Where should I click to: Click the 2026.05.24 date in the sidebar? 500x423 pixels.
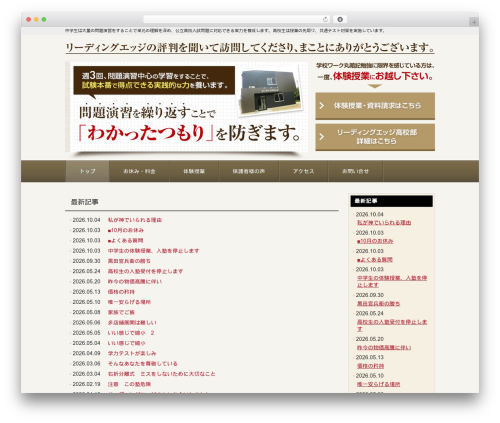(x=369, y=313)
